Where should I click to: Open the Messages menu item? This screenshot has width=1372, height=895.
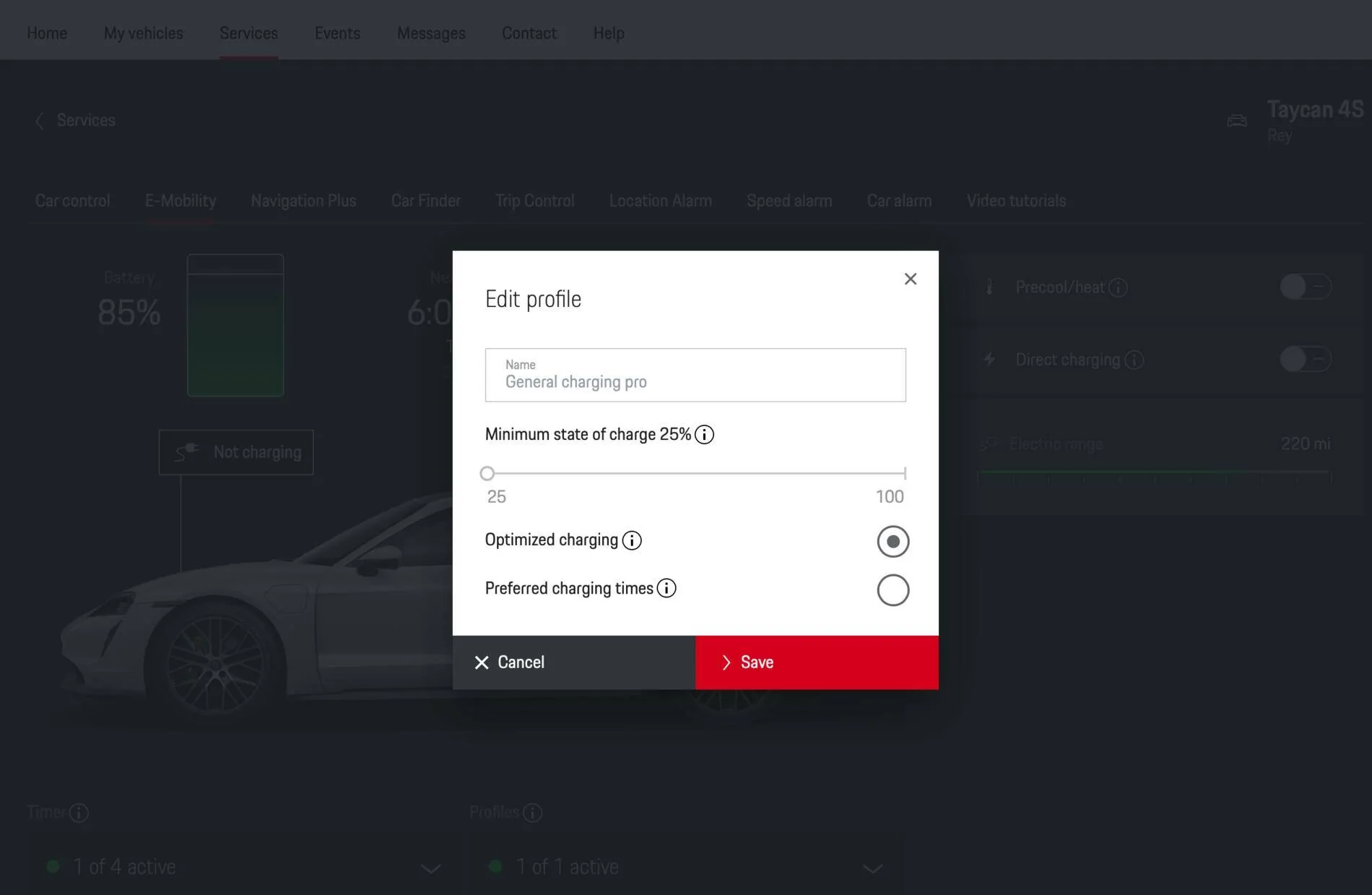click(431, 33)
